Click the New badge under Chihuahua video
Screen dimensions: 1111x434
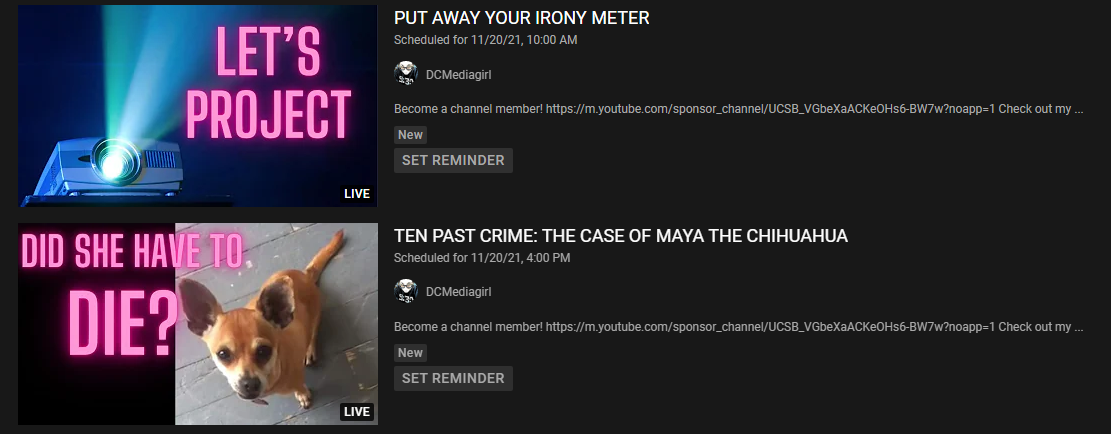pyautogui.click(x=410, y=353)
